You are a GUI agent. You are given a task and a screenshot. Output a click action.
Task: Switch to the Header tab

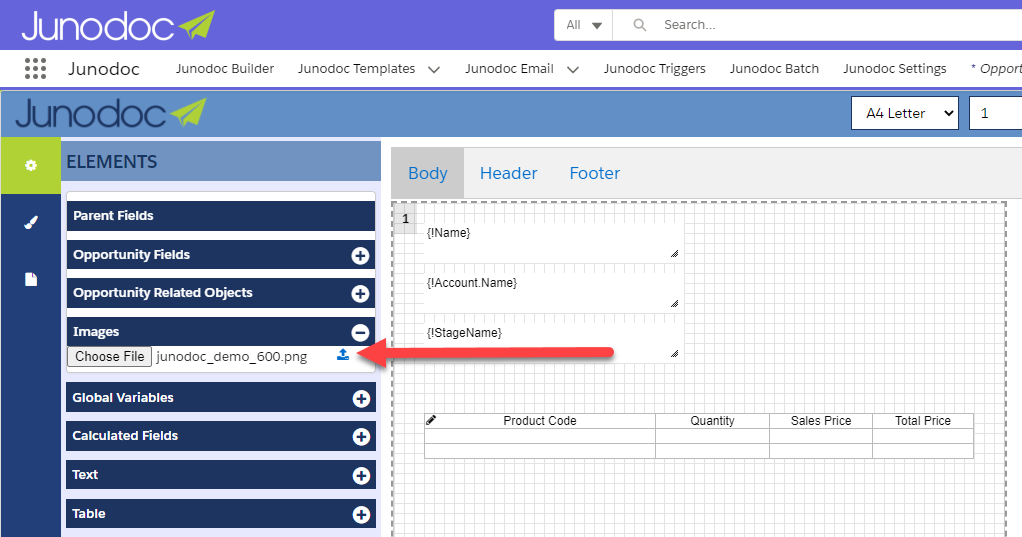tap(508, 173)
